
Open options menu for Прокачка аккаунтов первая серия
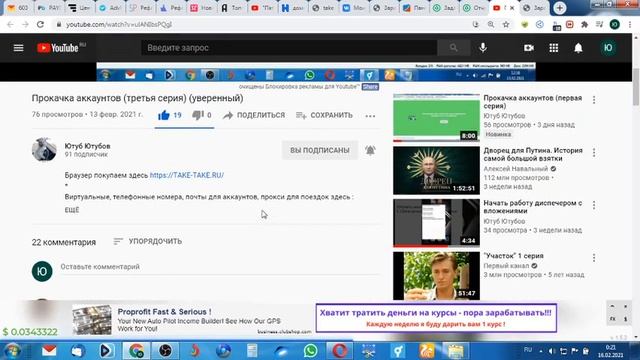pos(594,100)
